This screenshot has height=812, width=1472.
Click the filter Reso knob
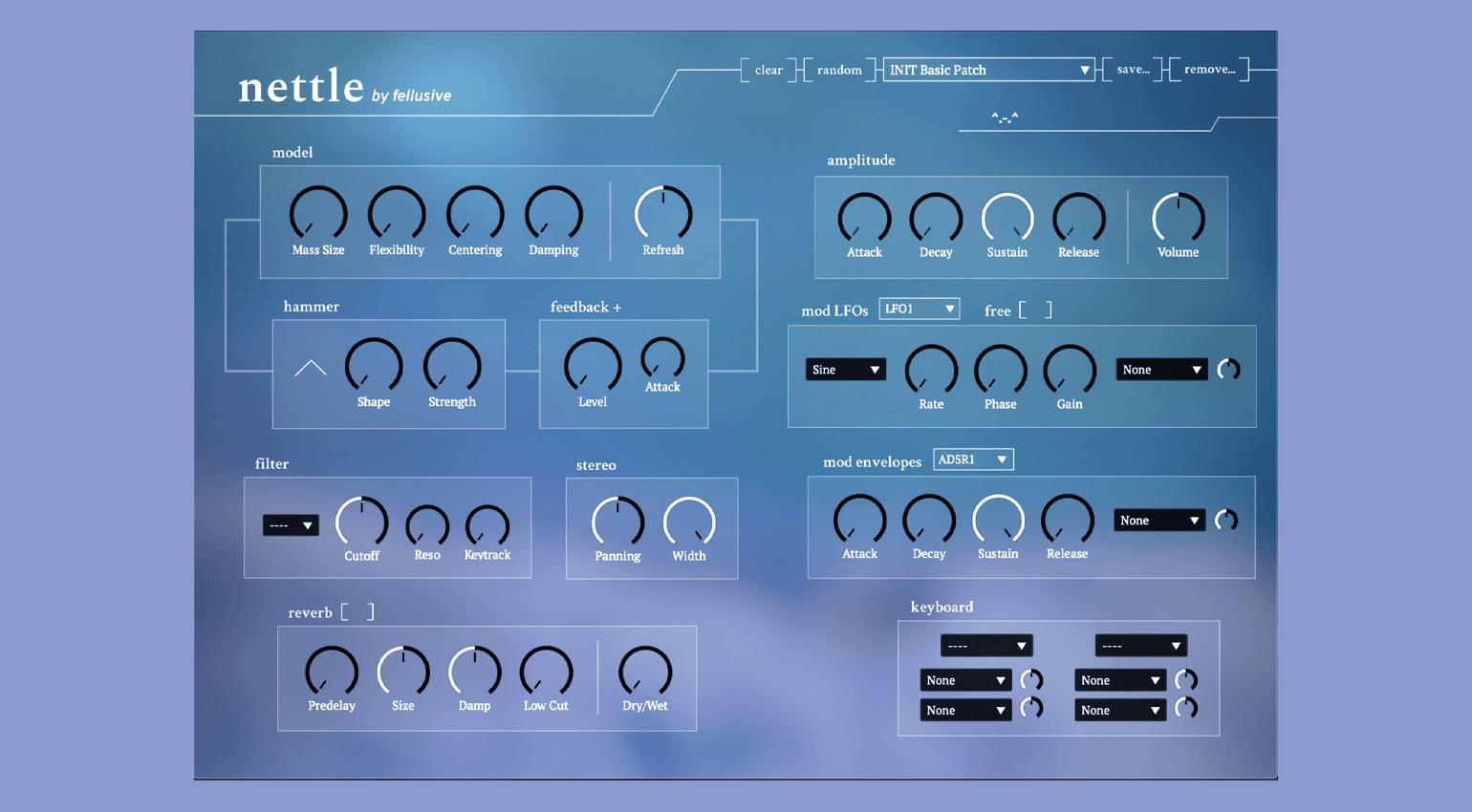[x=427, y=526]
